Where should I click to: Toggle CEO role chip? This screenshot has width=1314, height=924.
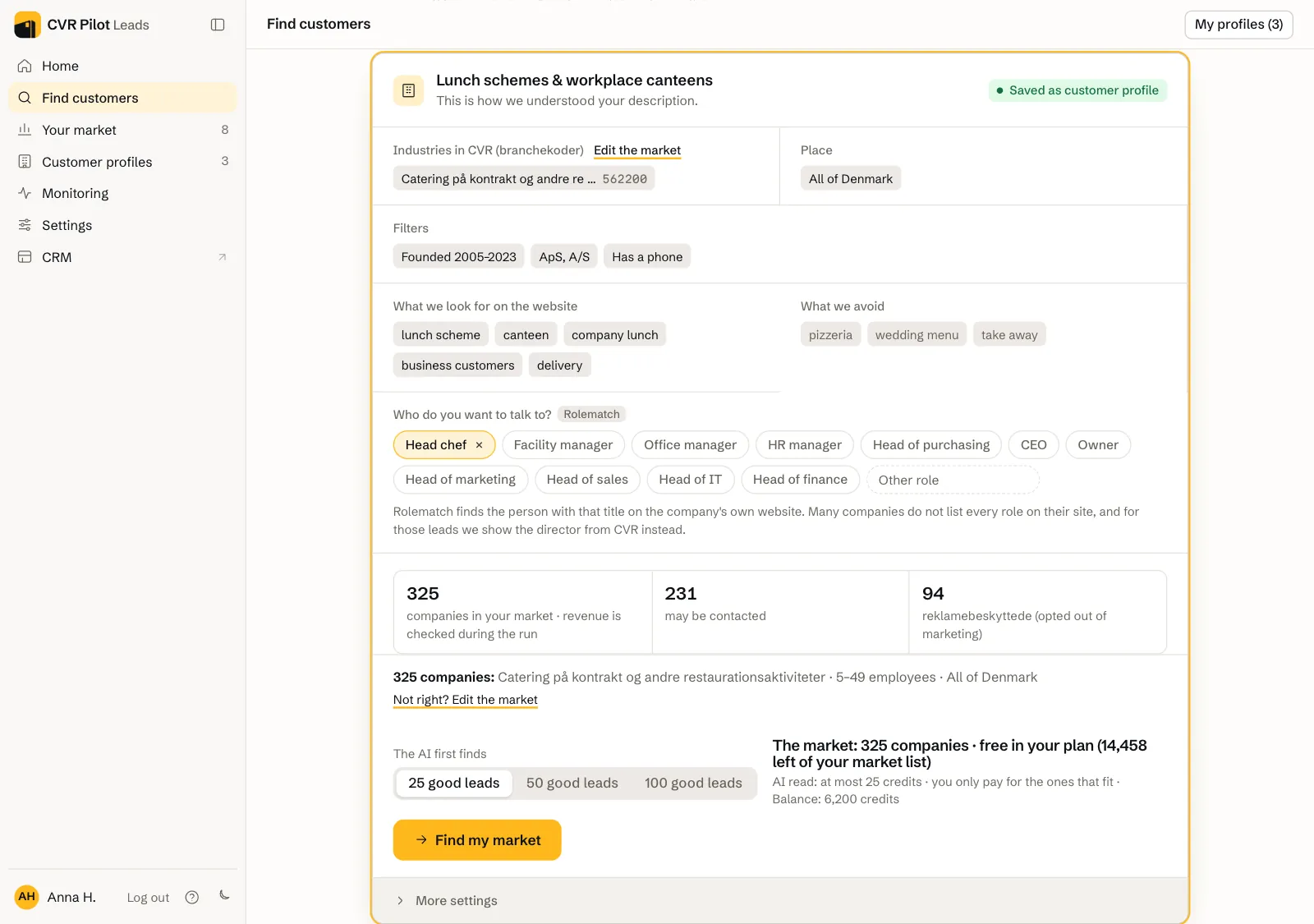[x=1034, y=445]
